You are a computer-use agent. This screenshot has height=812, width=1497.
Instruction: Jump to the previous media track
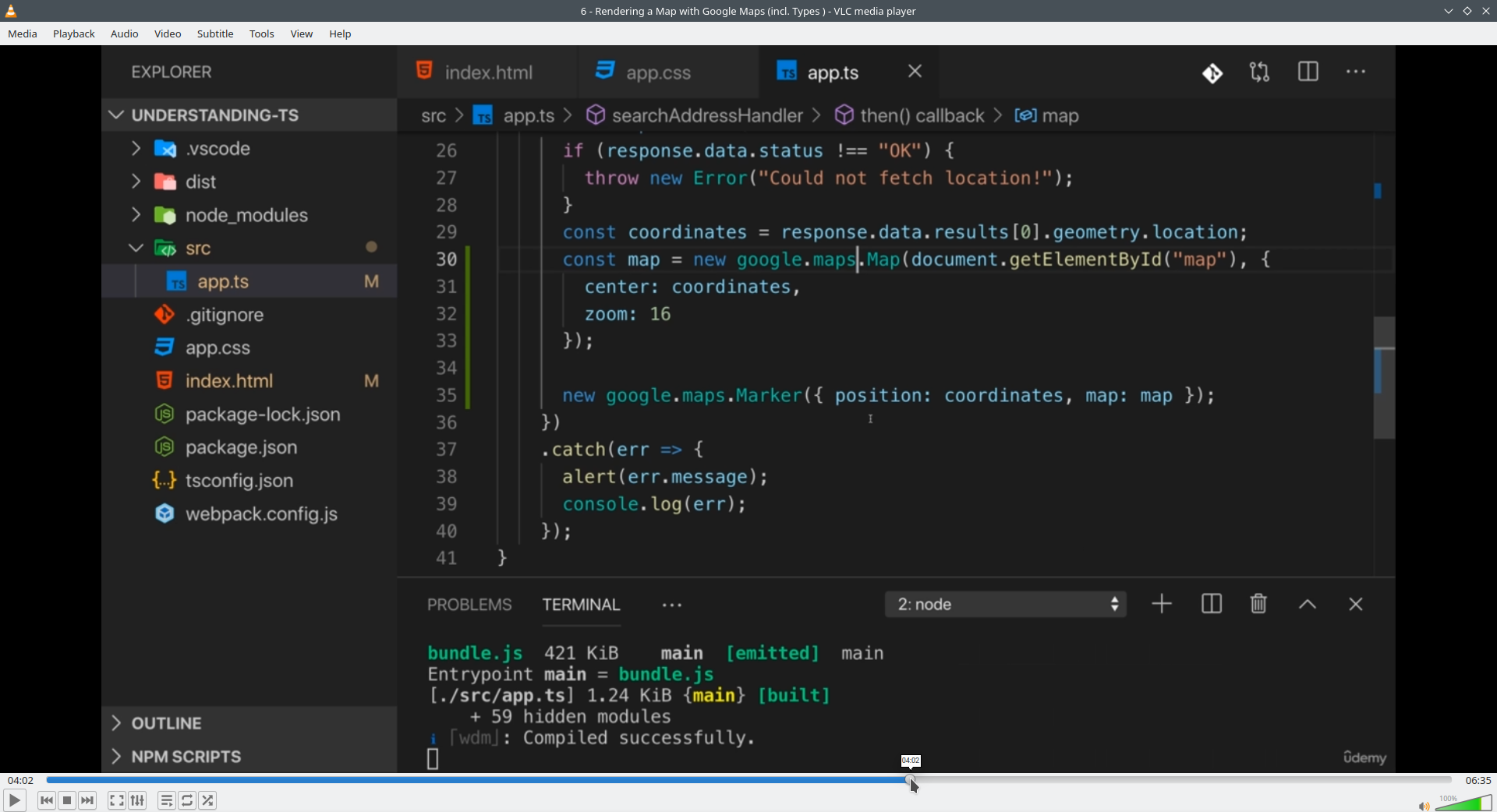pos(47,800)
